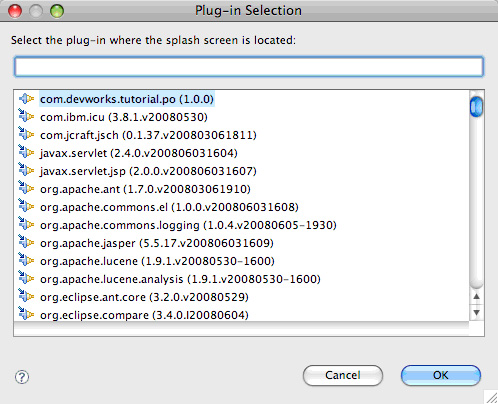Pick org.apache.lucene.analysis from the list

tap(180, 279)
